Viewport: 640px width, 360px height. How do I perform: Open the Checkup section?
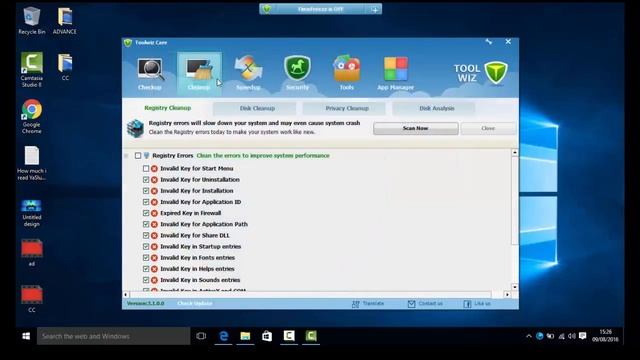coord(150,74)
